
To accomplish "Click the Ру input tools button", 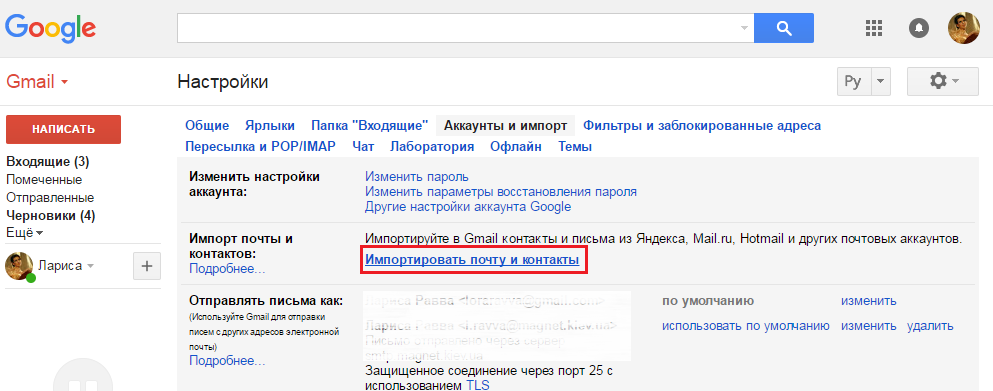I will (x=855, y=82).
